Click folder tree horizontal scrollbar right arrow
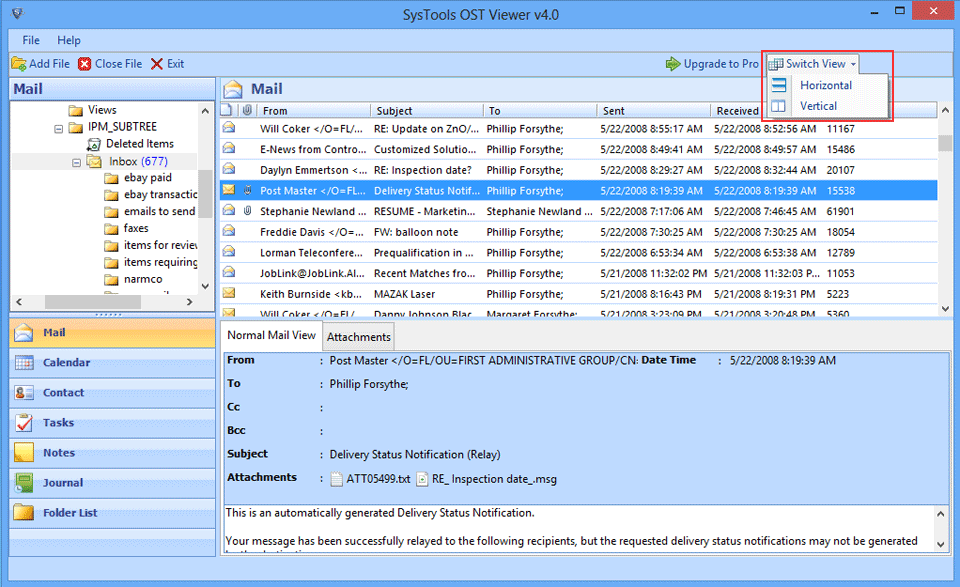Screen dimensions: 960x587 click(x=189, y=302)
